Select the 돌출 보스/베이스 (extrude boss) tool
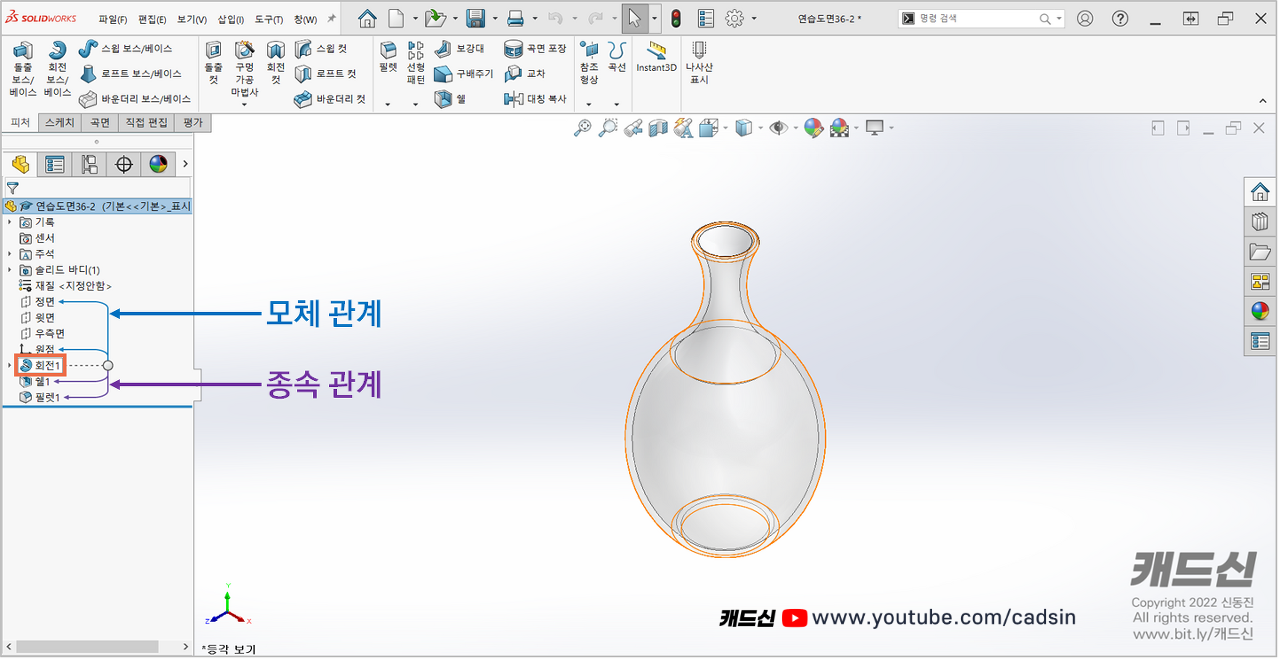1280x660 pixels. click(x=23, y=70)
